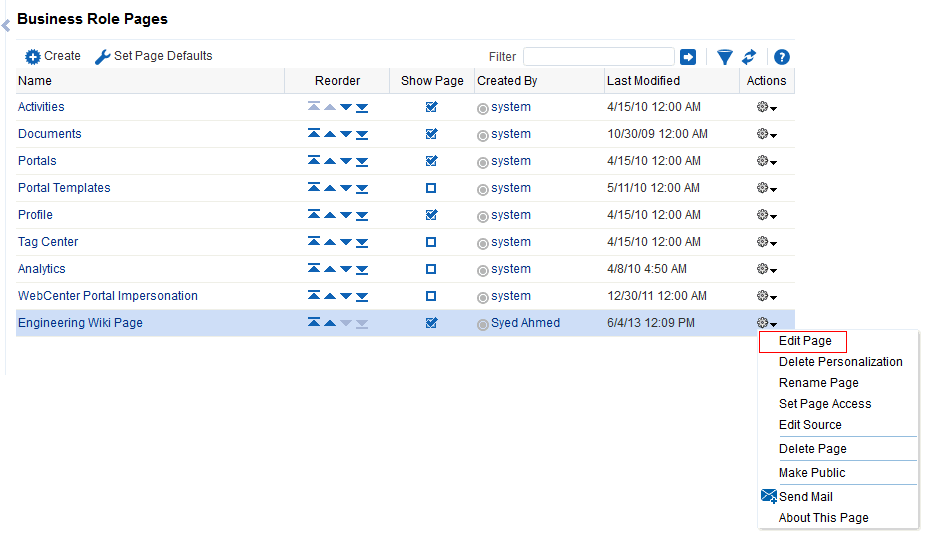
Task: Uncheck Show Page for Profile
Action: [x=431, y=215]
